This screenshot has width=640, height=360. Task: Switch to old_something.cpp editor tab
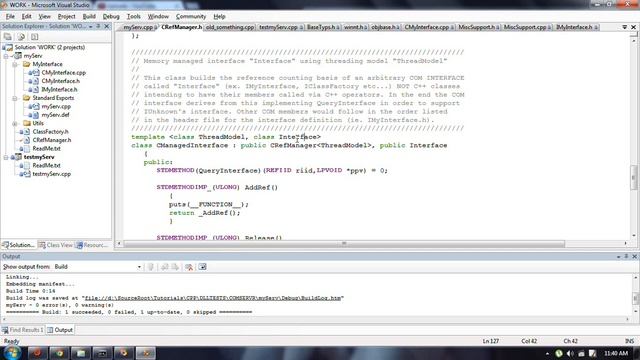229,27
